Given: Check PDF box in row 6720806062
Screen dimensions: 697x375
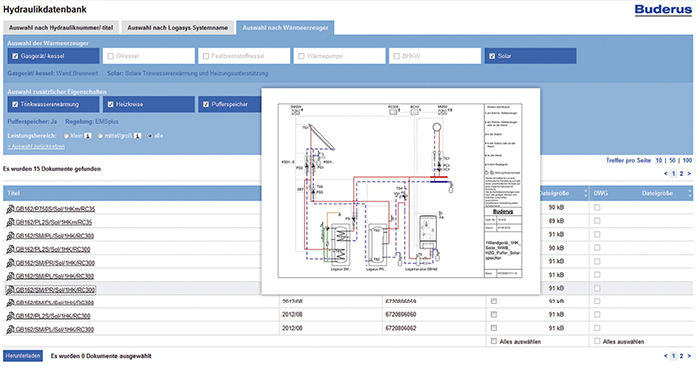Looking at the screenshot, I should point(493,328).
